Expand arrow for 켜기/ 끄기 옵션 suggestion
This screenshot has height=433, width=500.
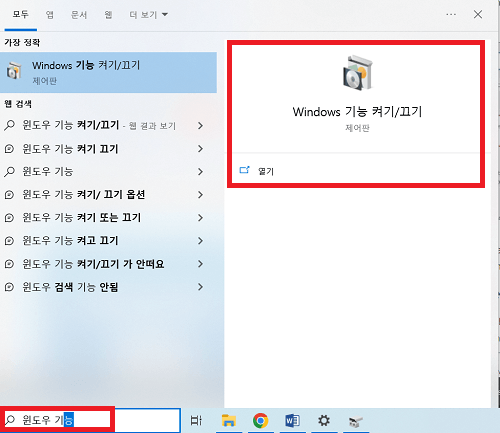(x=200, y=195)
